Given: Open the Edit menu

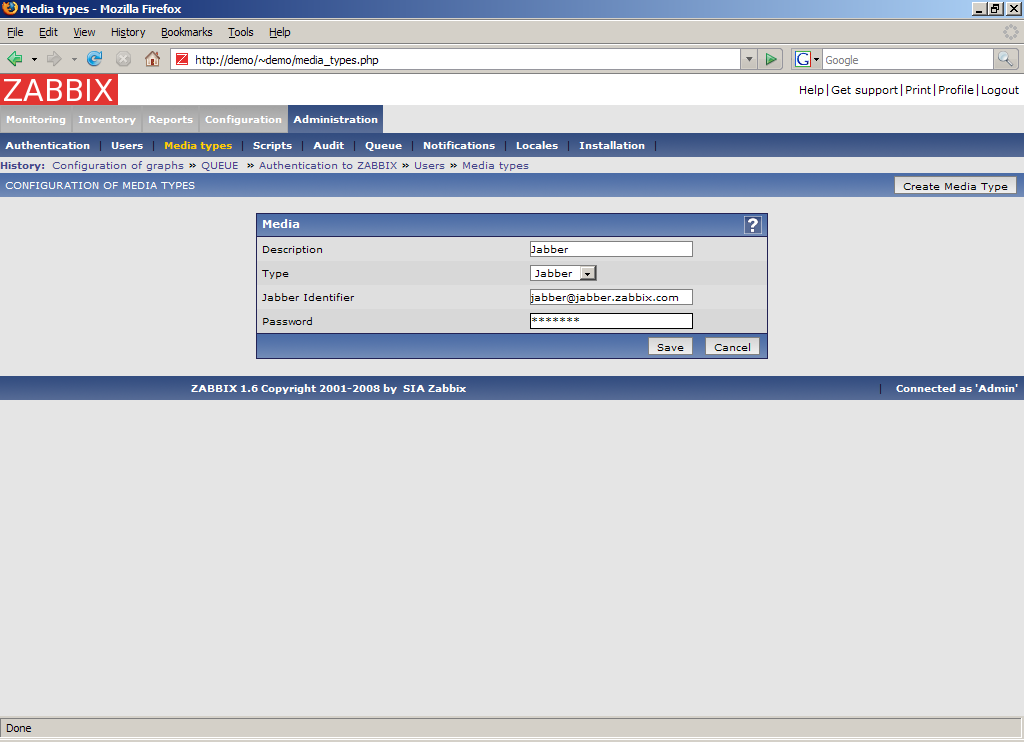Looking at the screenshot, I should [x=48, y=32].
